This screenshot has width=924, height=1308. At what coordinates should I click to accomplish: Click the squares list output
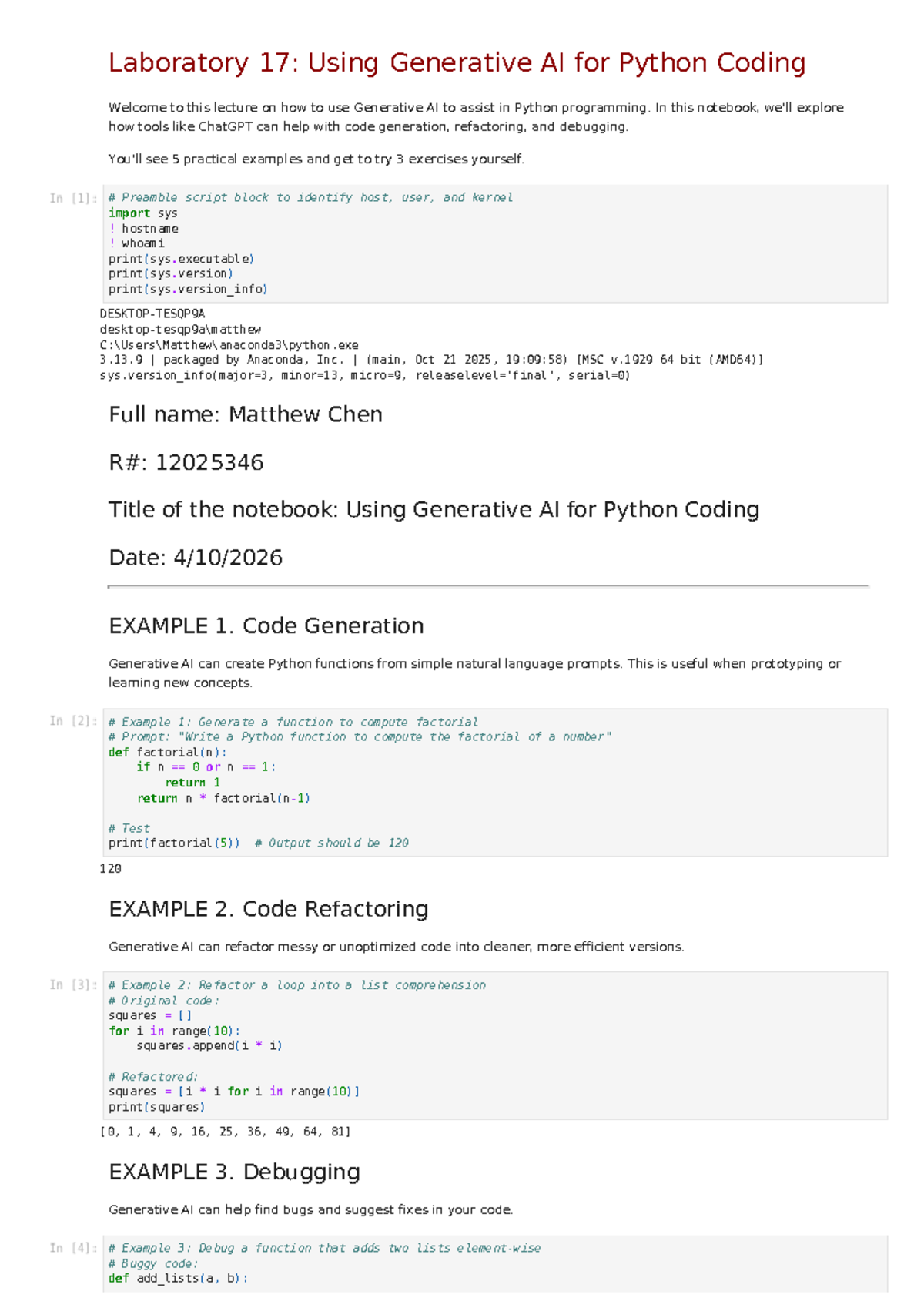225,1132
